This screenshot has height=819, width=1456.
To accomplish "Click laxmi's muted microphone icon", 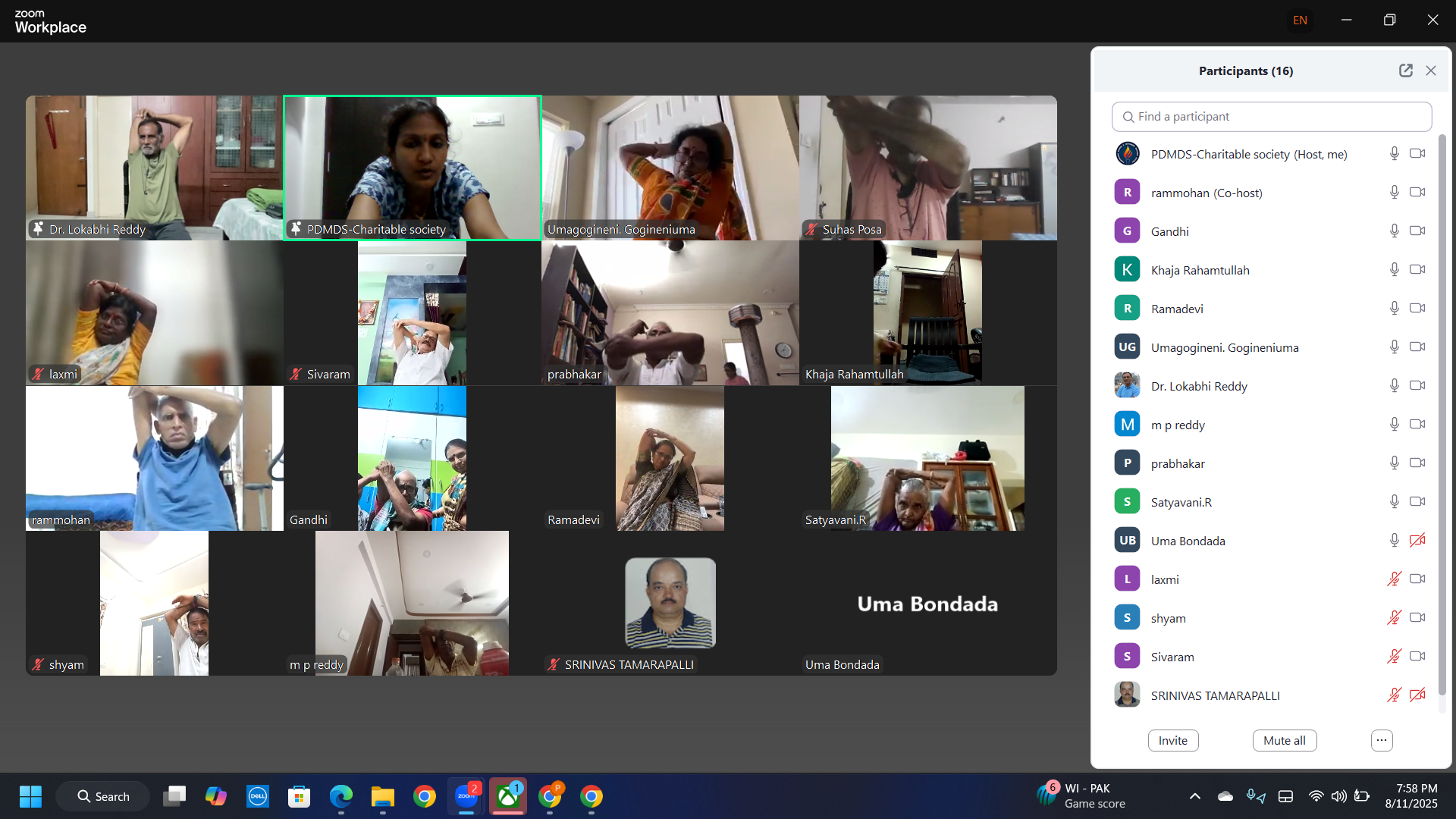I will [x=1394, y=579].
